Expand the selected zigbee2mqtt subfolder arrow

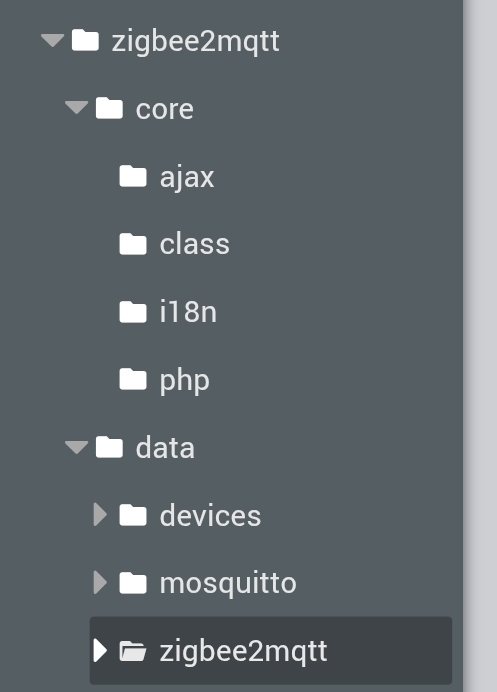[x=100, y=651]
